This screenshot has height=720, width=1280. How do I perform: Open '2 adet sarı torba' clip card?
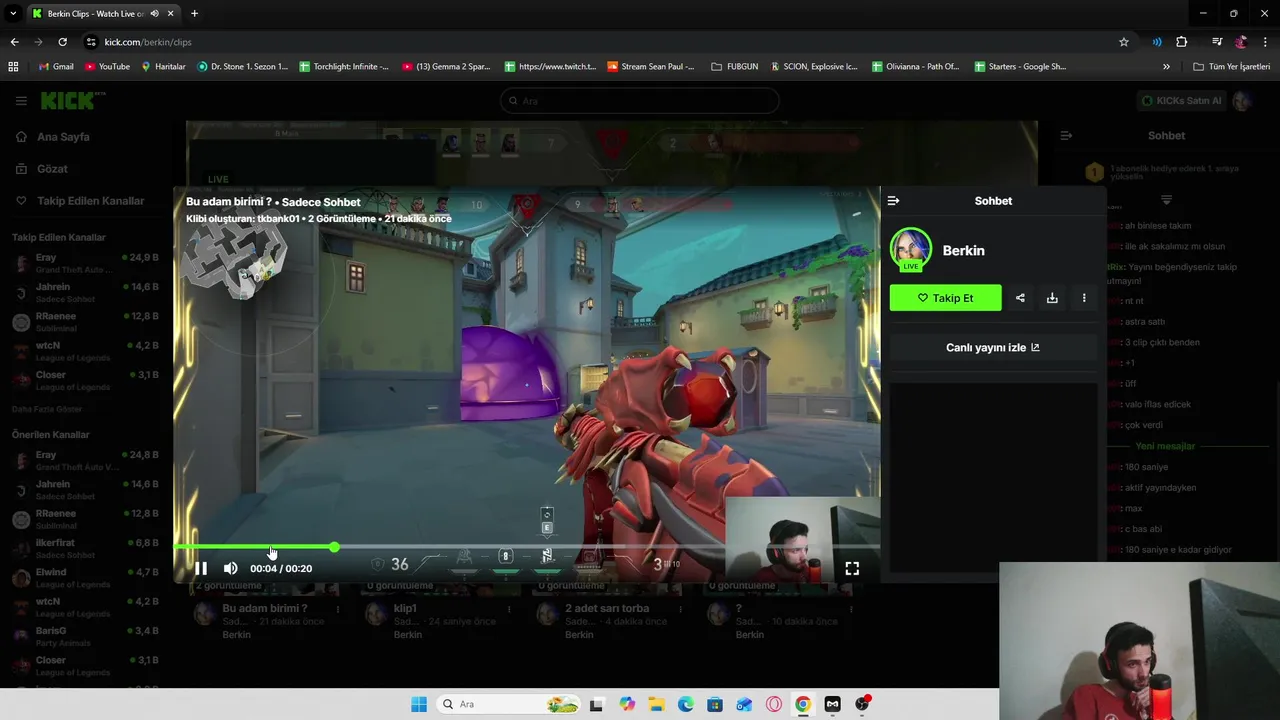(607, 608)
